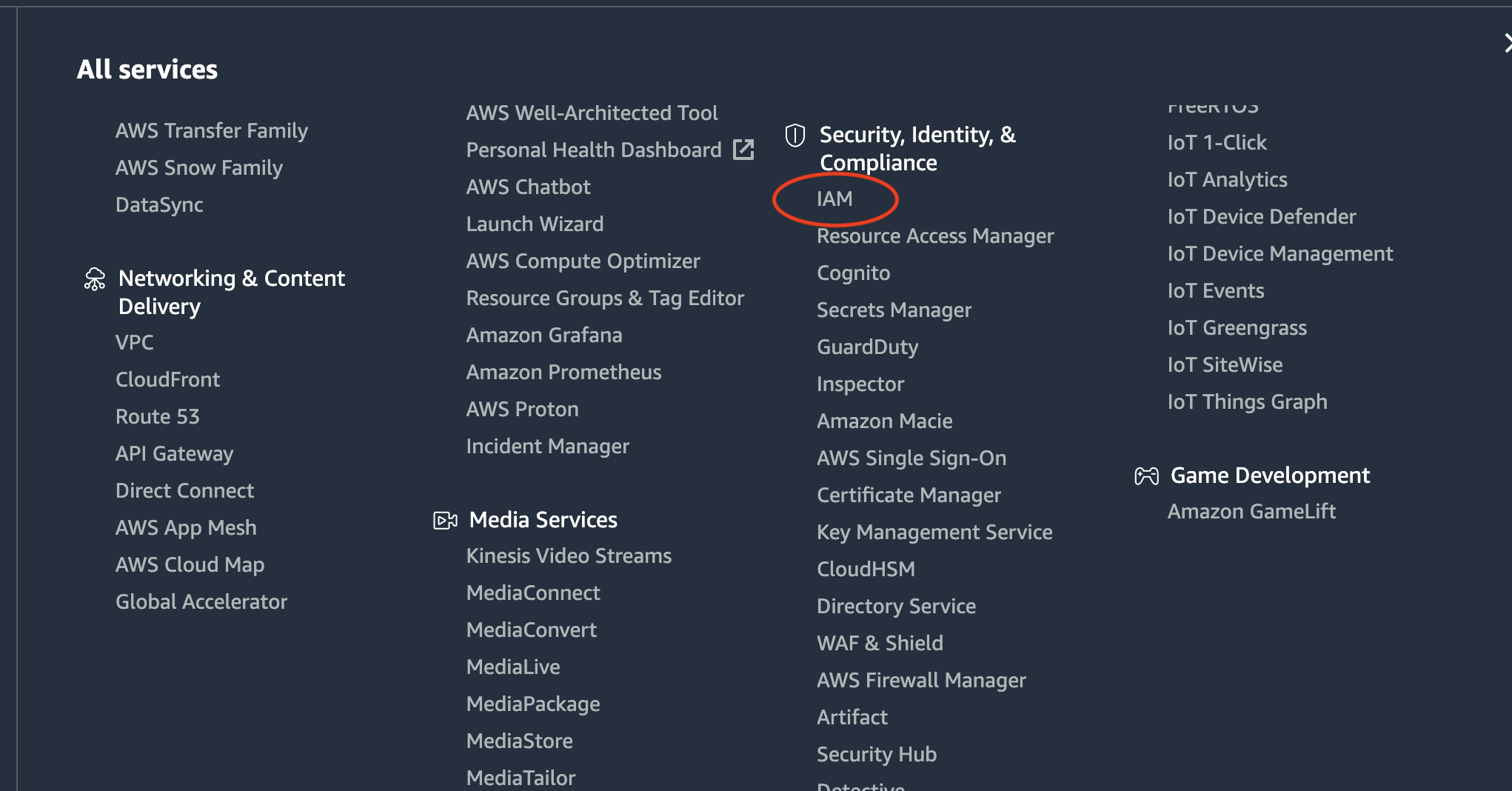Open the GuardDuty service
Image resolution: width=1512 pixels, height=791 pixels.
(867, 347)
